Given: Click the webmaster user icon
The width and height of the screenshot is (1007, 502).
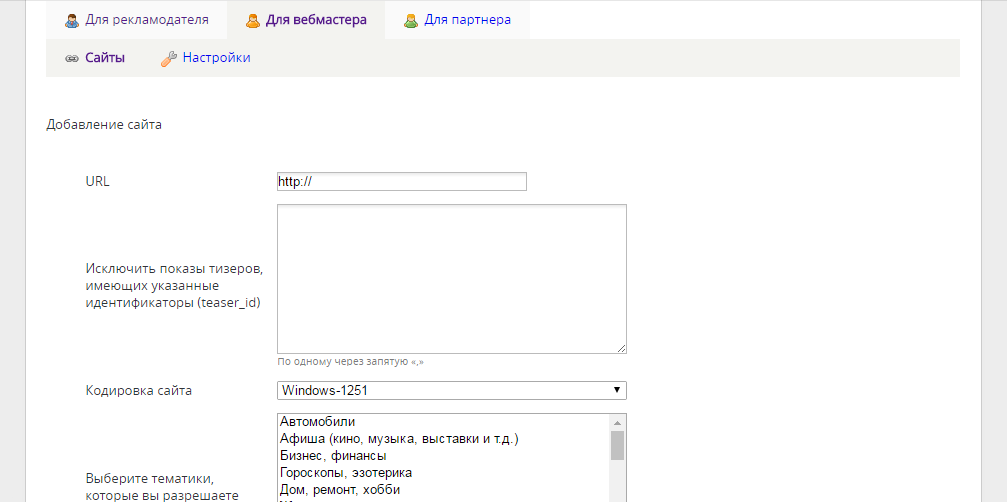Looking at the screenshot, I should (x=253, y=20).
